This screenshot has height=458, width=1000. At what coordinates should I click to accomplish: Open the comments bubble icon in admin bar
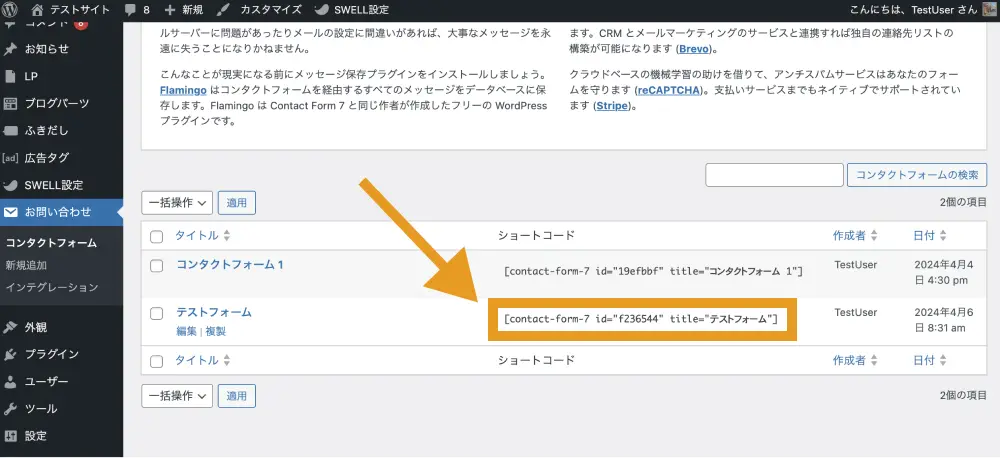pyautogui.click(x=131, y=10)
